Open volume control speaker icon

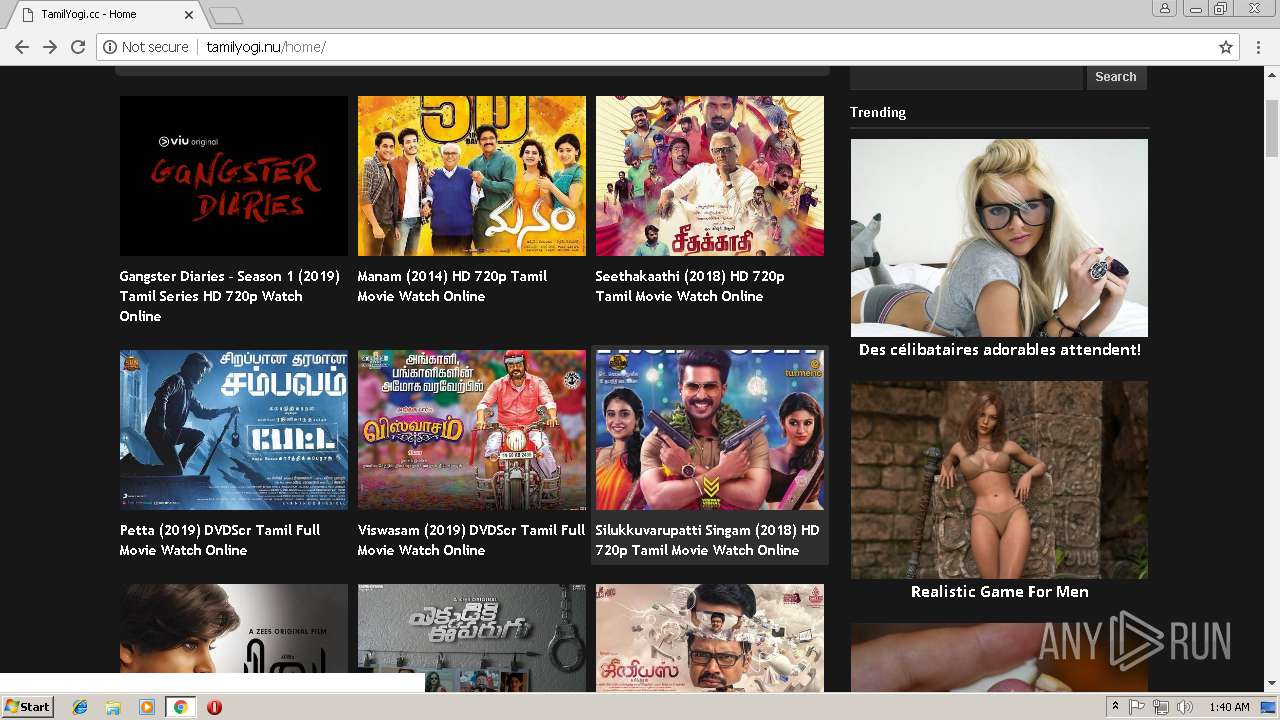tap(1185, 707)
